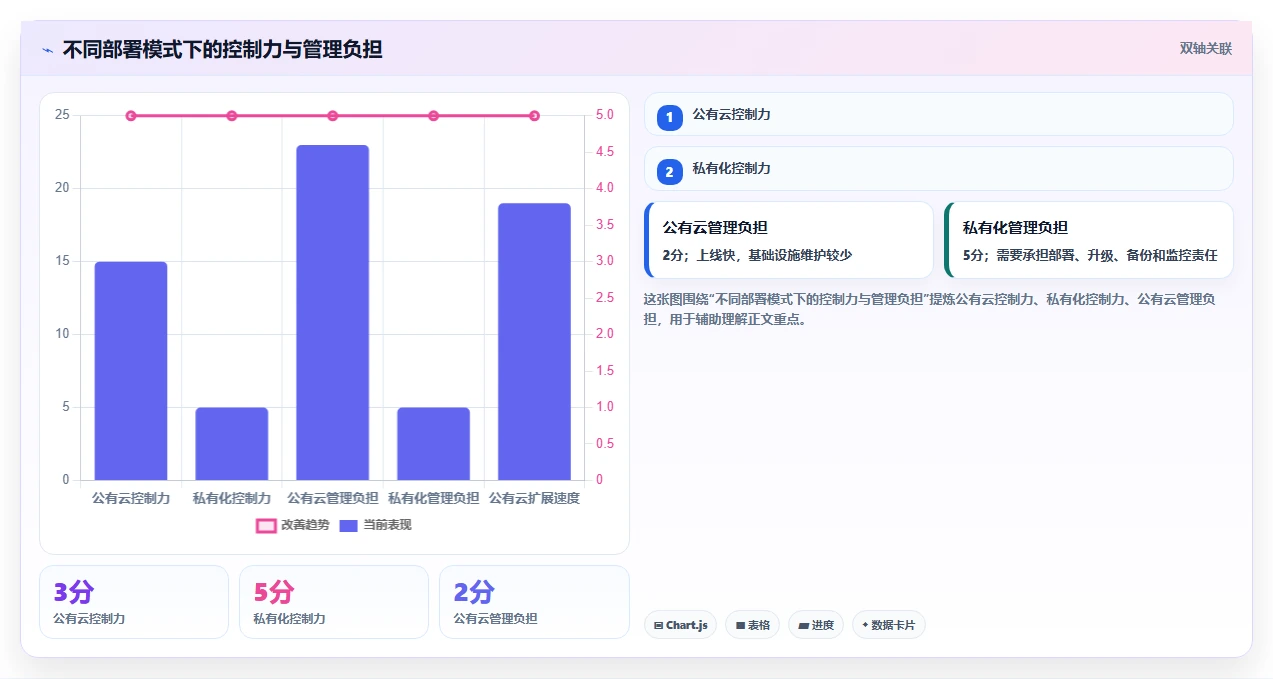Viewport: 1273px width, 679px height.
Task: Click the chart title 不同部署模式下的控制力与管理负担
Action: pyautogui.click(x=222, y=49)
